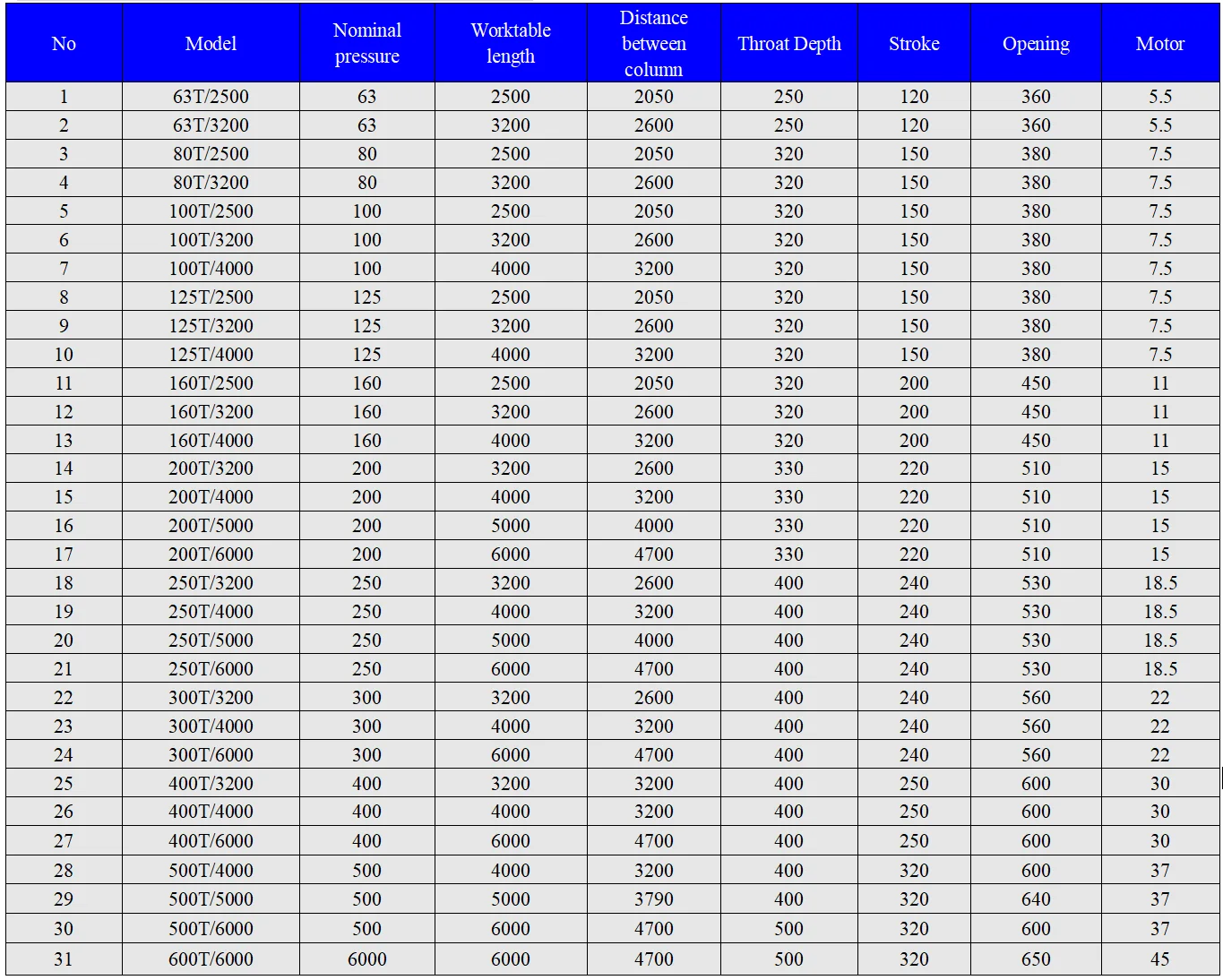Click the 3790 distance value cell
Screen dimensions: 1223x980
(x=653, y=899)
